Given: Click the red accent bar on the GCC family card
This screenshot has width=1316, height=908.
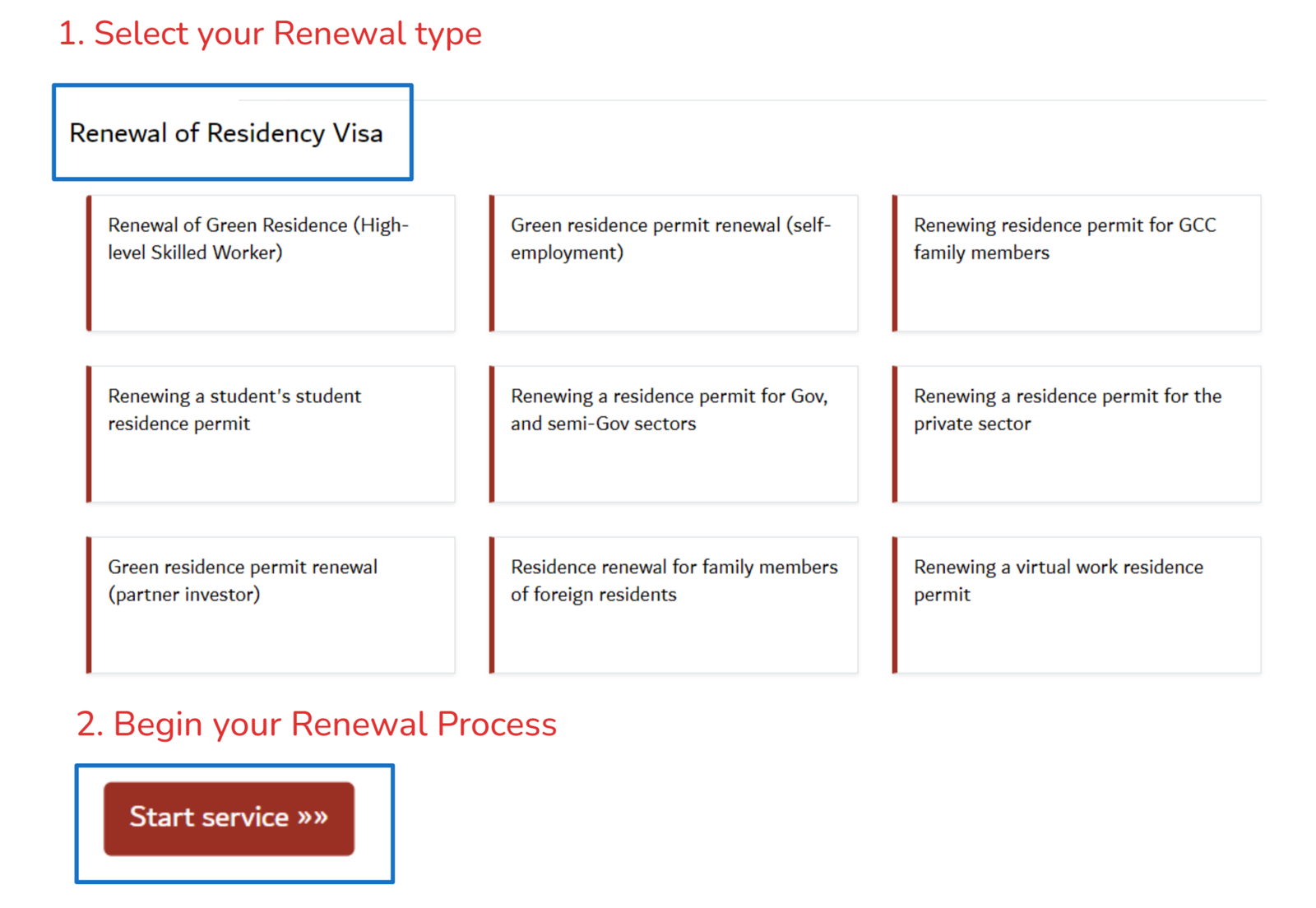Looking at the screenshot, I should (896, 263).
